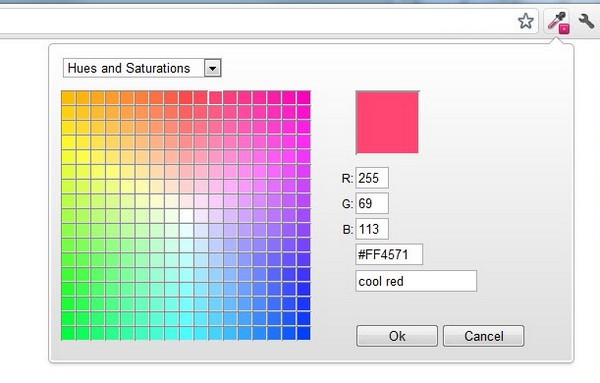The width and height of the screenshot is (600, 383).
Task: Pick the white swatch in grid center
Action: 186,215
